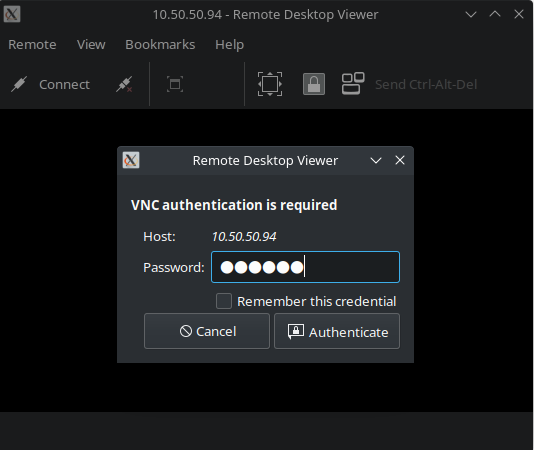Toggle the fullscreen toolbar icon

coord(175,84)
